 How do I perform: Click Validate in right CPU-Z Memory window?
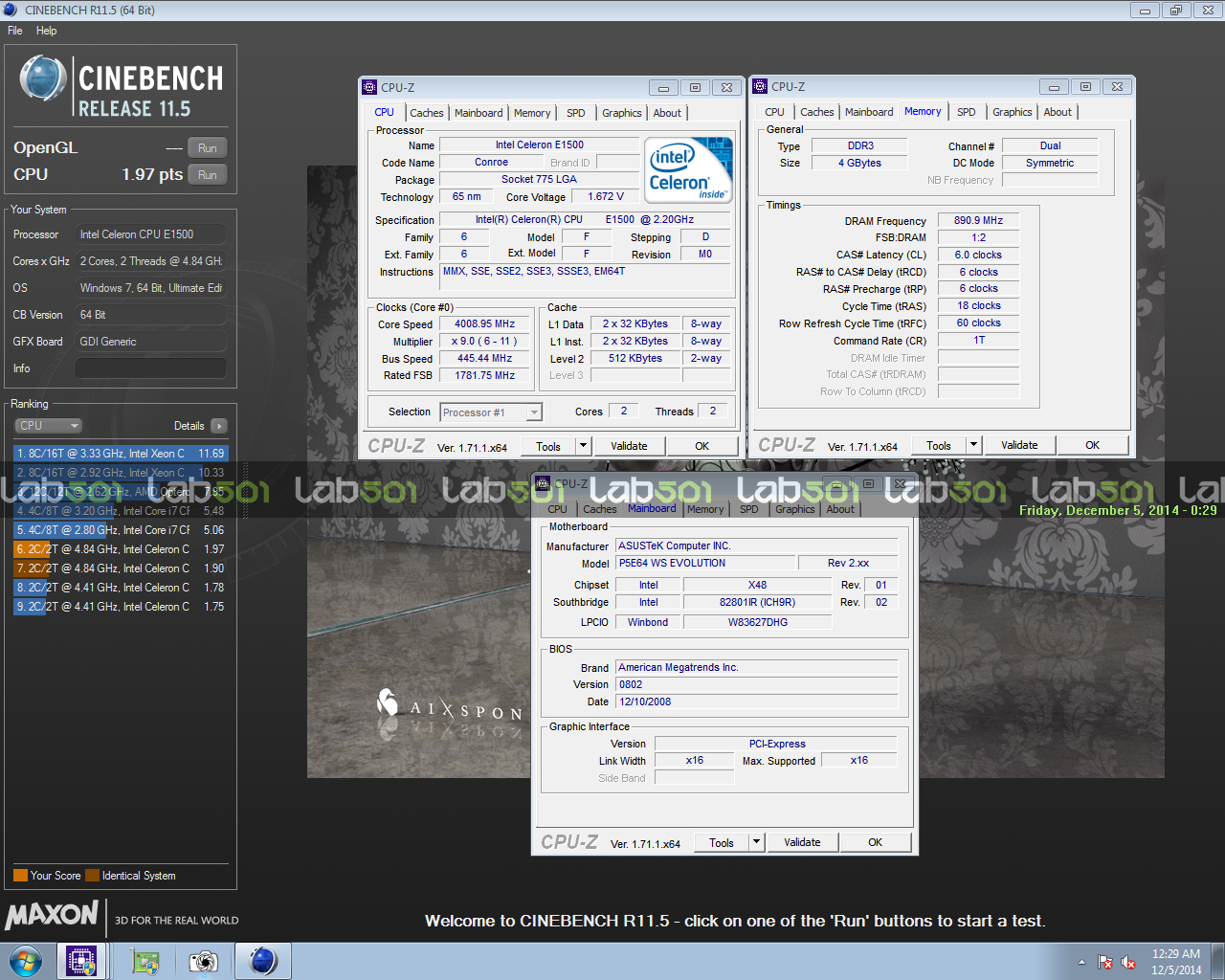[1019, 445]
